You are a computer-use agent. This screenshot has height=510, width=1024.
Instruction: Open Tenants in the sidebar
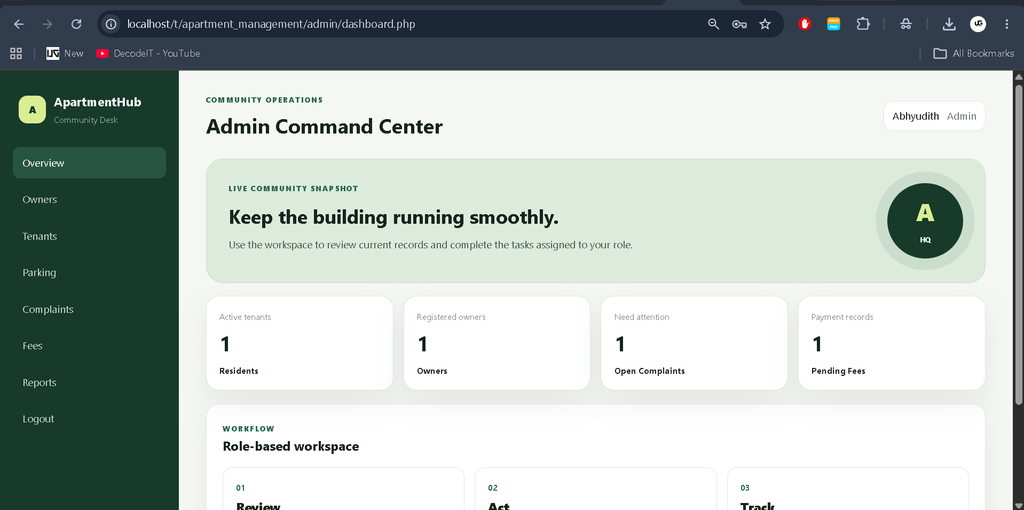[89, 236]
